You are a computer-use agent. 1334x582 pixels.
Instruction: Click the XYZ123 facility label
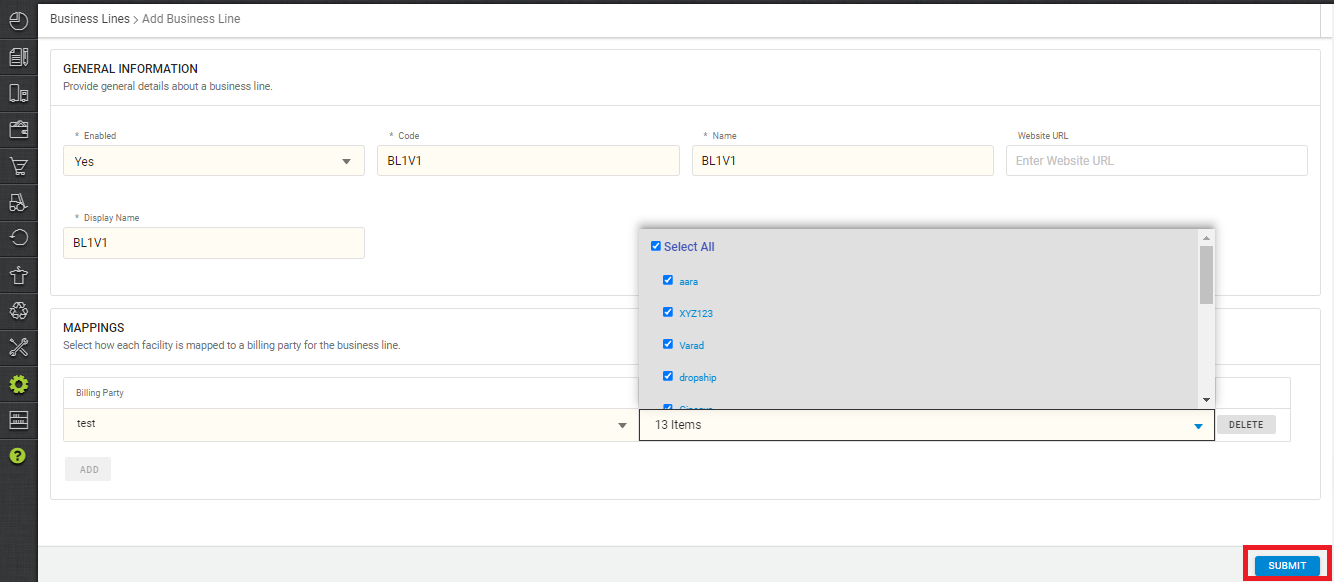[696, 314]
